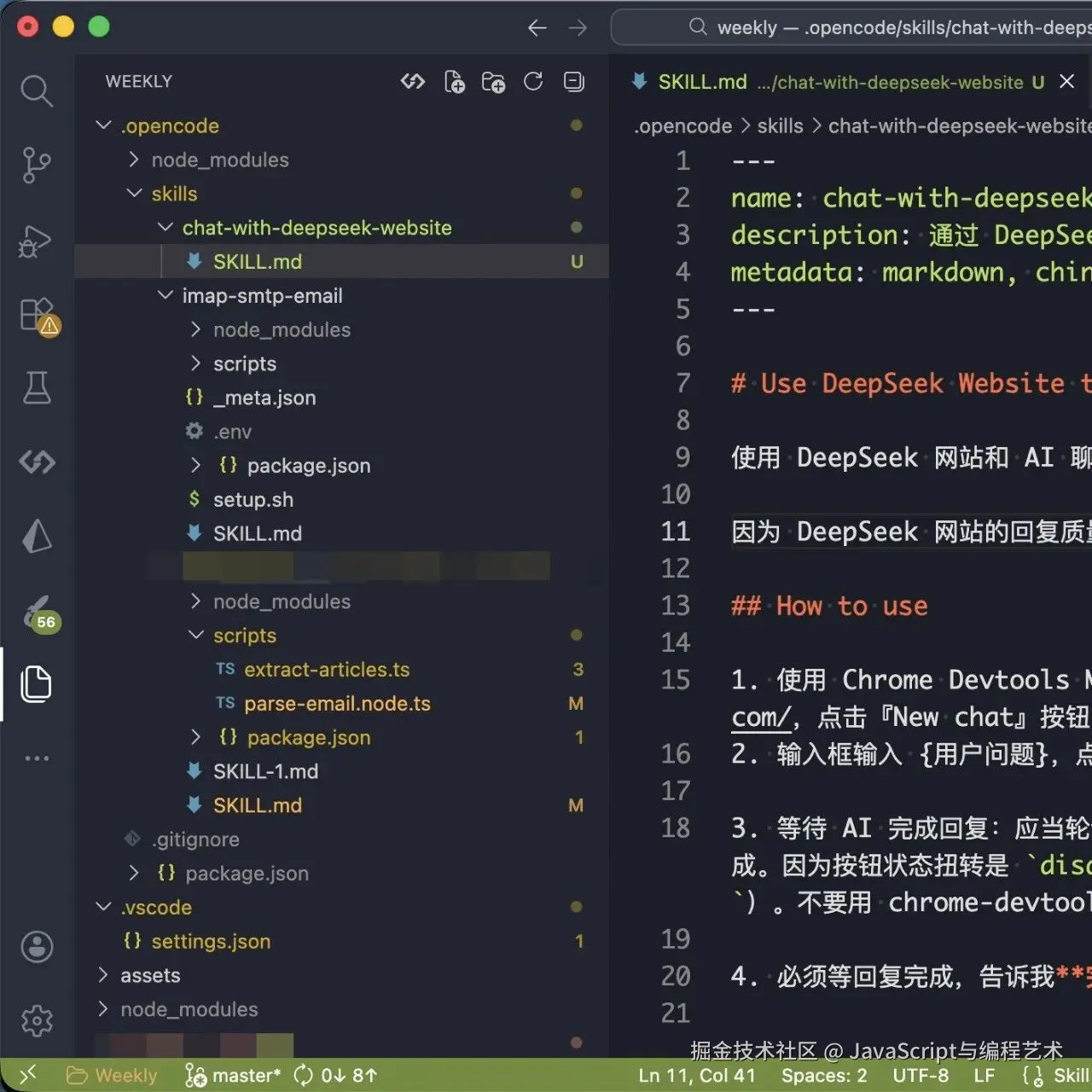Open the Run and Debug view
The width and height of the screenshot is (1092, 1092).
click(x=34, y=241)
